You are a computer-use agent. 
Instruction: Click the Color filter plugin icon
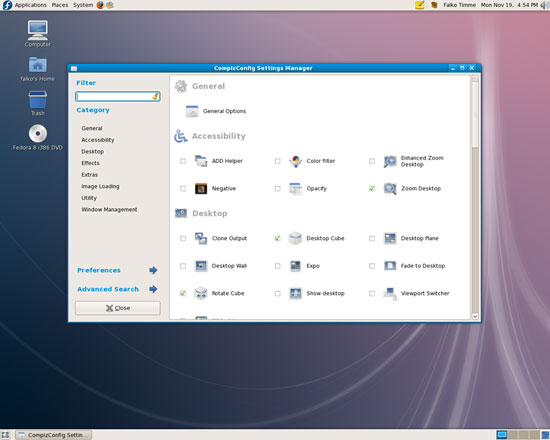(295, 161)
